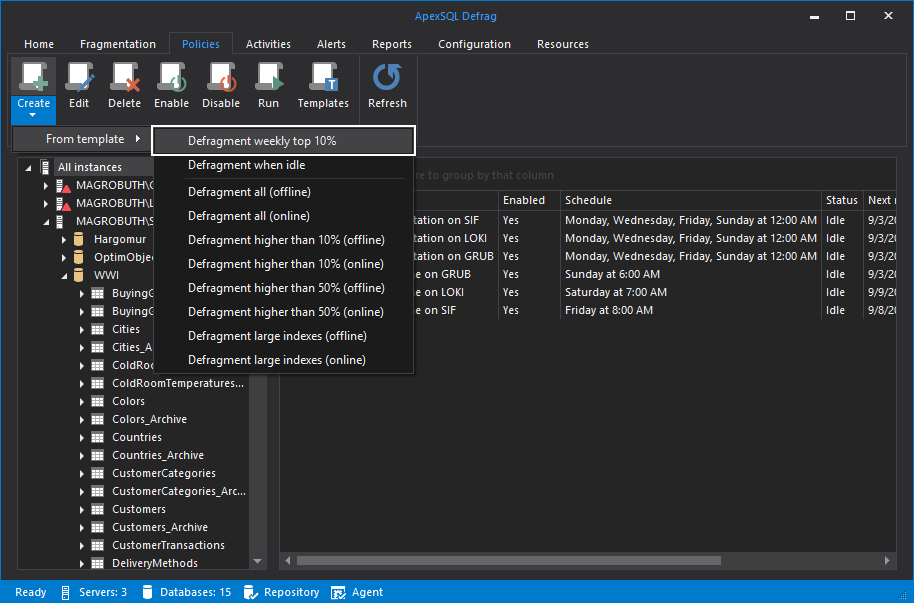Click the Agent status icon

(x=338, y=593)
